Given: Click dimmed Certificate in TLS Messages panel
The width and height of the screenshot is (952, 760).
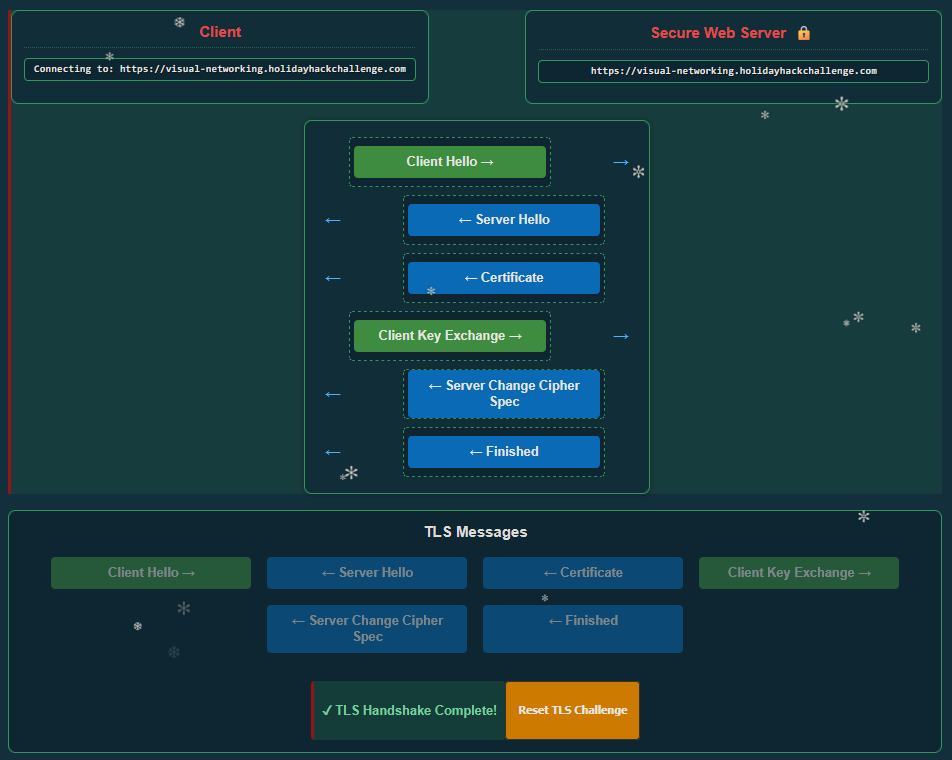Looking at the screenshot, I should [582, 573].
